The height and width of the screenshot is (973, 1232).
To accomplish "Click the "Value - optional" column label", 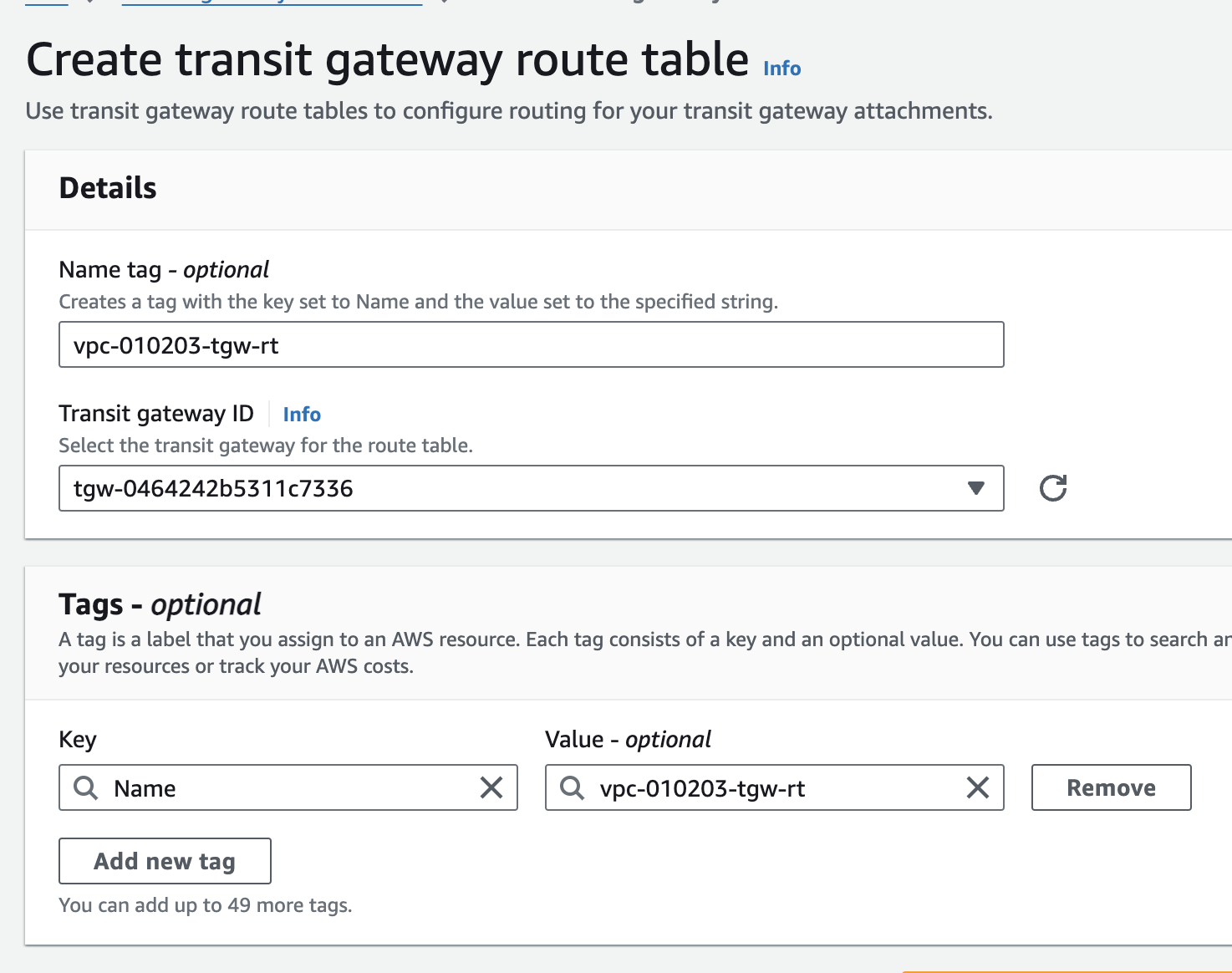I will (x=628, y=740).
